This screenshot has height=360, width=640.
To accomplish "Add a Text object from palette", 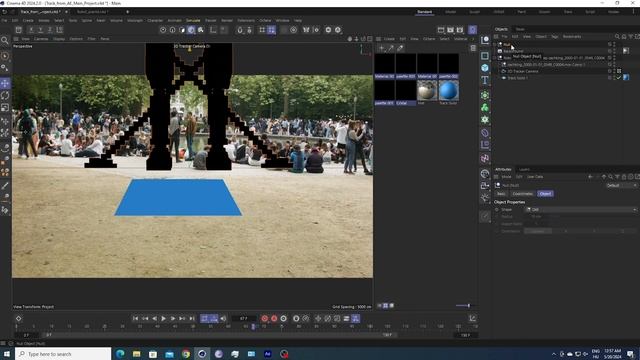I will [485, 80].
